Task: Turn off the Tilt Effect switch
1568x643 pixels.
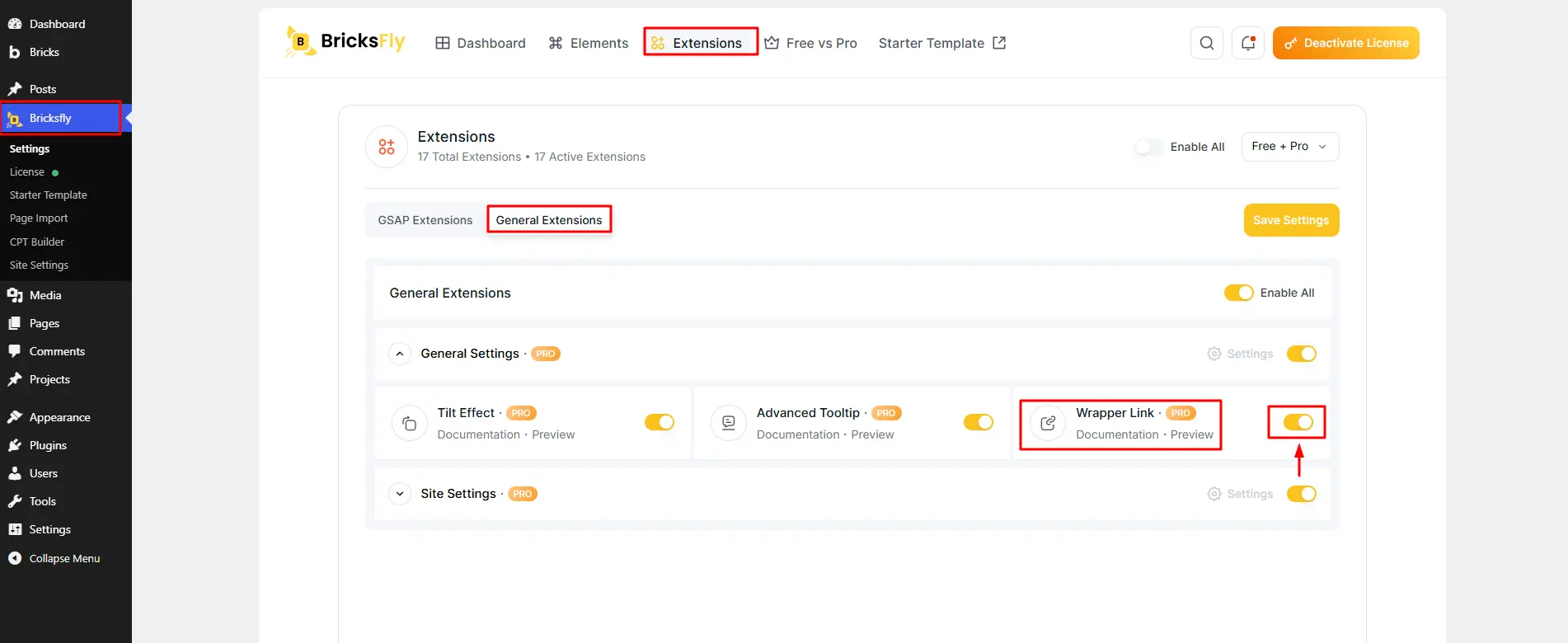Action: [660, 422]
